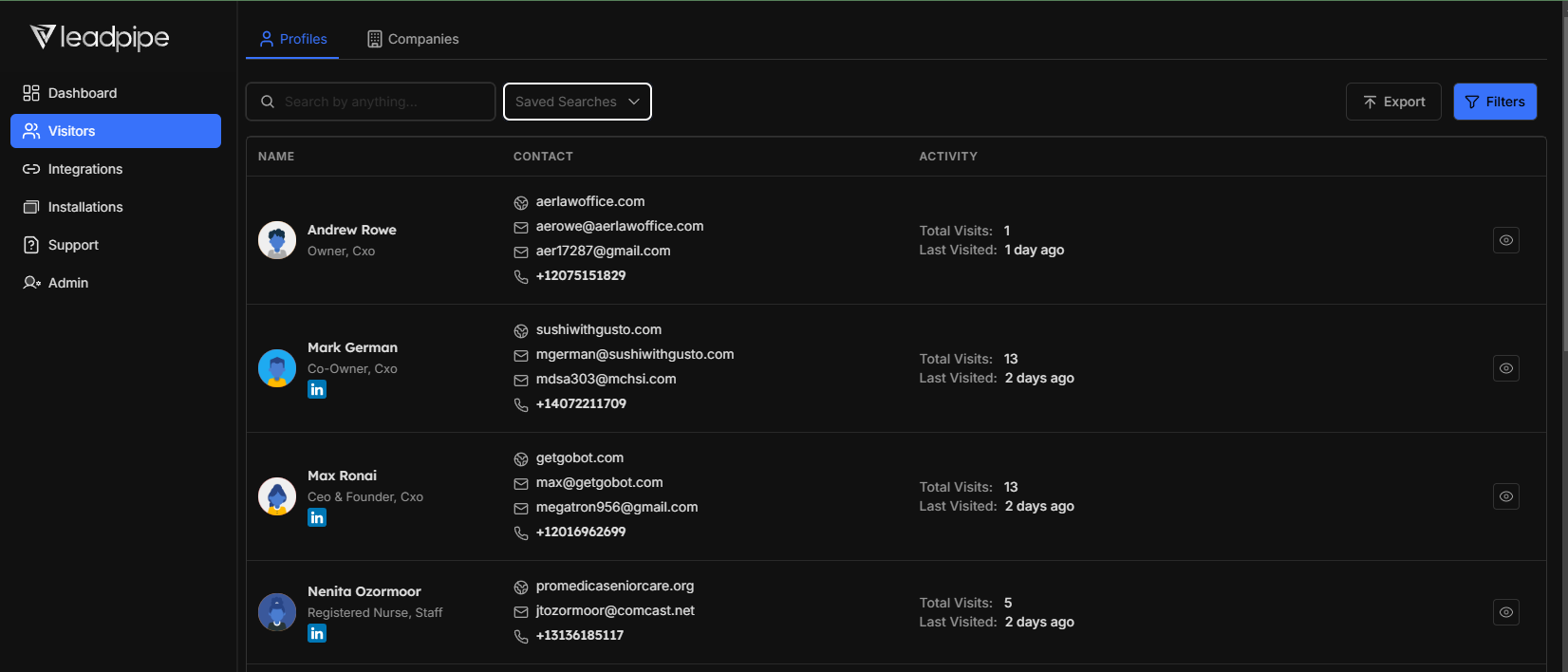Click the mail icon beside max@getgobot.com
Image resolution: width=1568 pixels, height=672 pixels.
pyautogui.click(x=521, y=484)
